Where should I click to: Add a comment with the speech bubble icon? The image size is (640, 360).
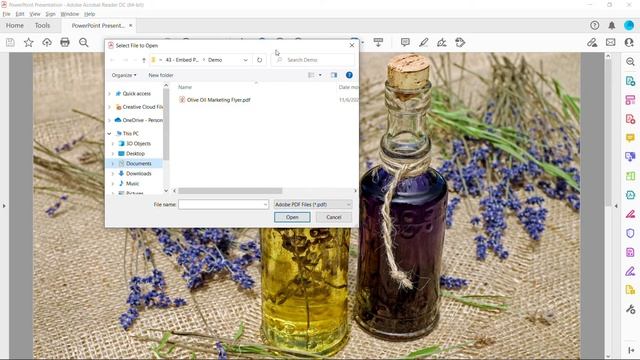point(405,42)
